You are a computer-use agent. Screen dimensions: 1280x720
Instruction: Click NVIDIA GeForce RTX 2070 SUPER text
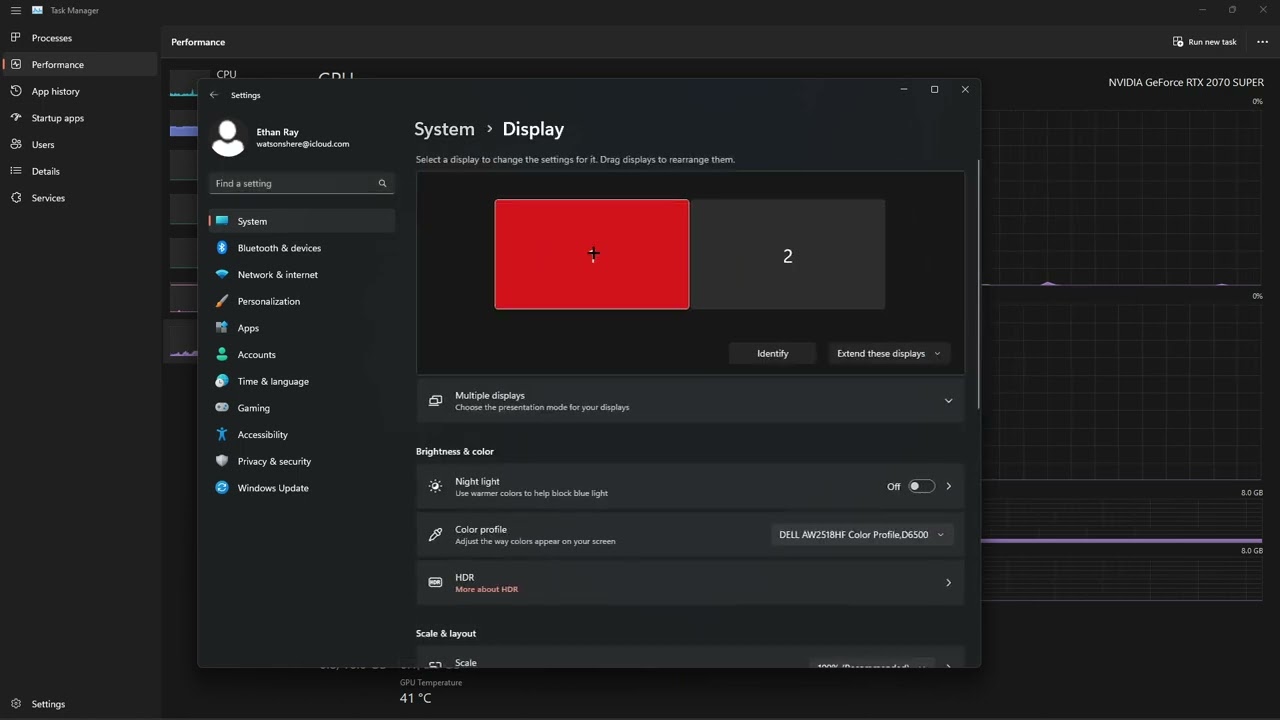[x=1186, y=83]
